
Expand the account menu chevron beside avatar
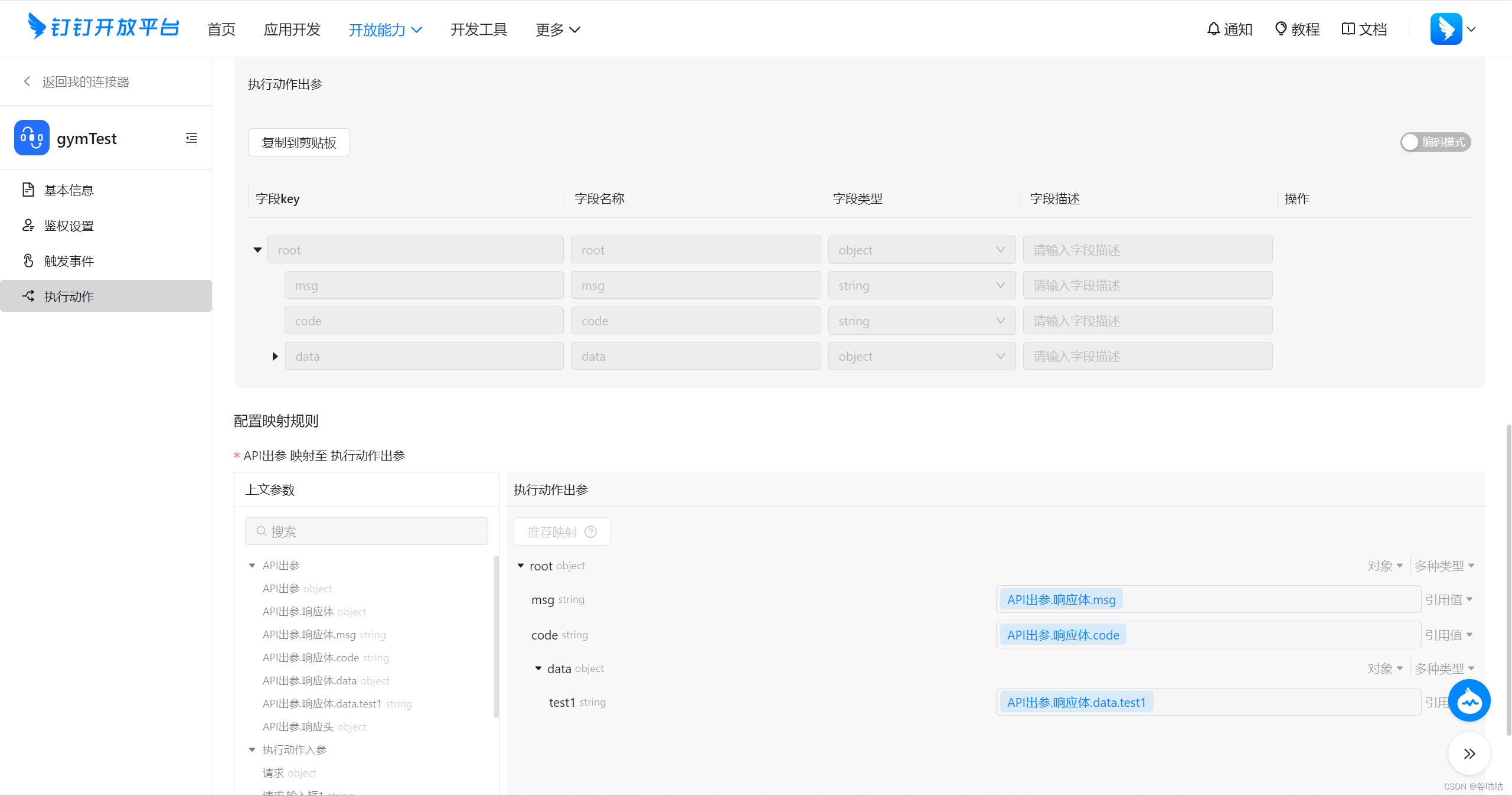[x=1471, y=30]
